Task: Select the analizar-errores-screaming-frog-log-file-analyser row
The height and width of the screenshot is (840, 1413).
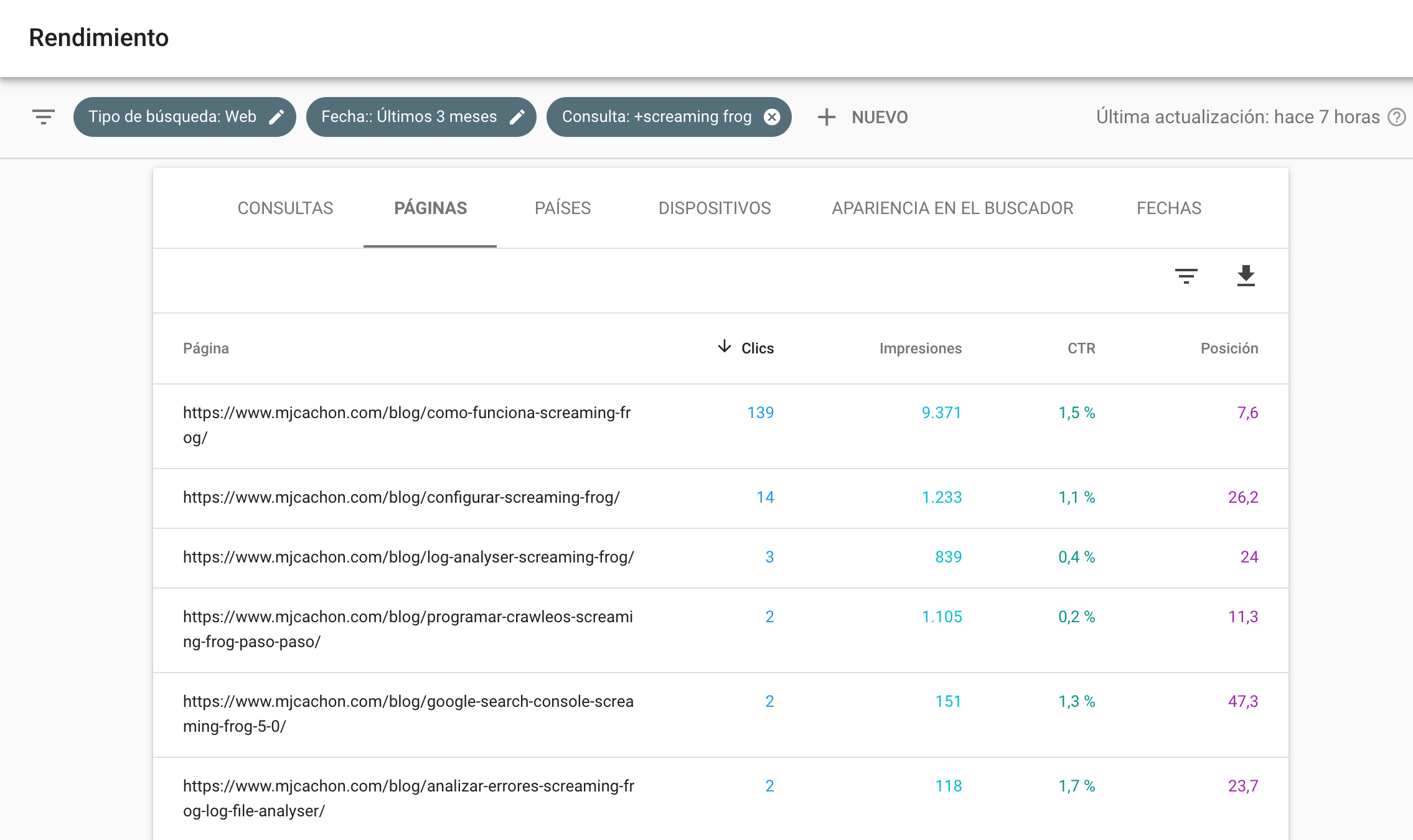Action: (x=721, y=799)
